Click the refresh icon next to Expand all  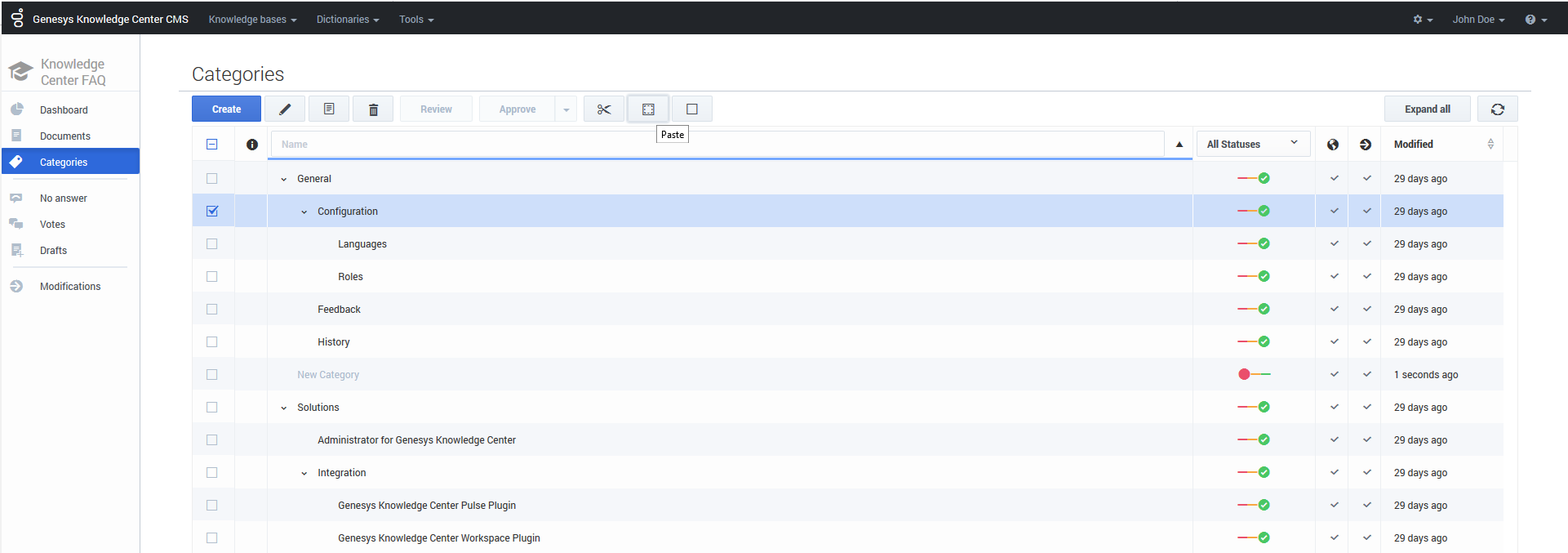pos(1497,109)
